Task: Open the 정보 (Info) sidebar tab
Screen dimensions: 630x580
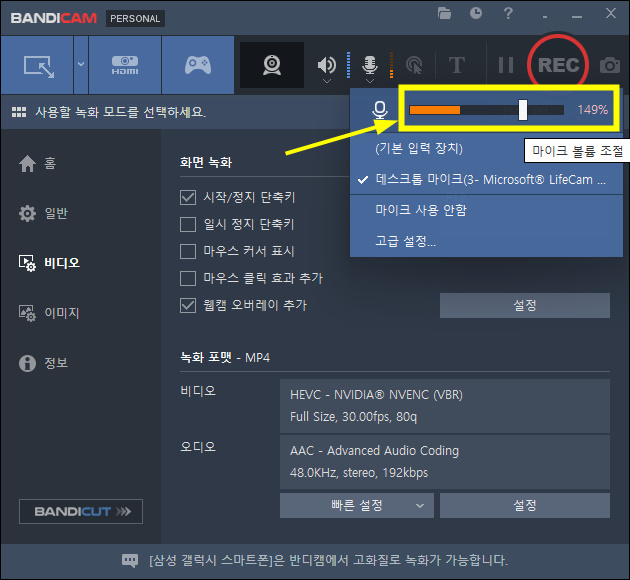Action: tap(43, 363)
